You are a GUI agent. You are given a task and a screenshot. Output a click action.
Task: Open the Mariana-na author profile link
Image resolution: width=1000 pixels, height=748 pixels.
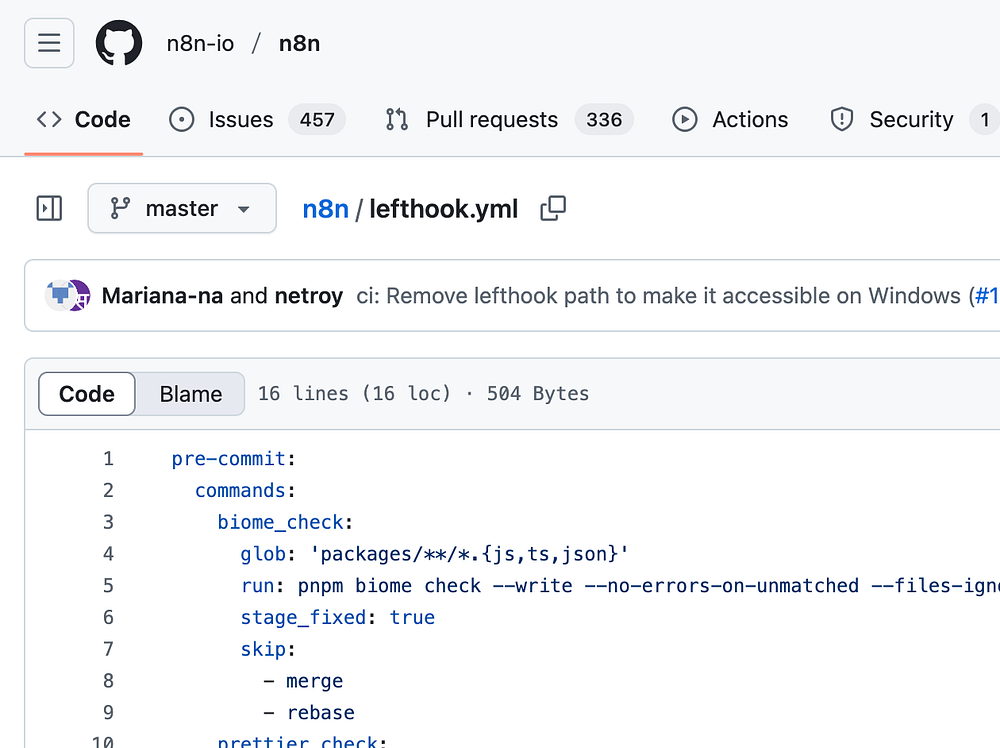[162, 295]
